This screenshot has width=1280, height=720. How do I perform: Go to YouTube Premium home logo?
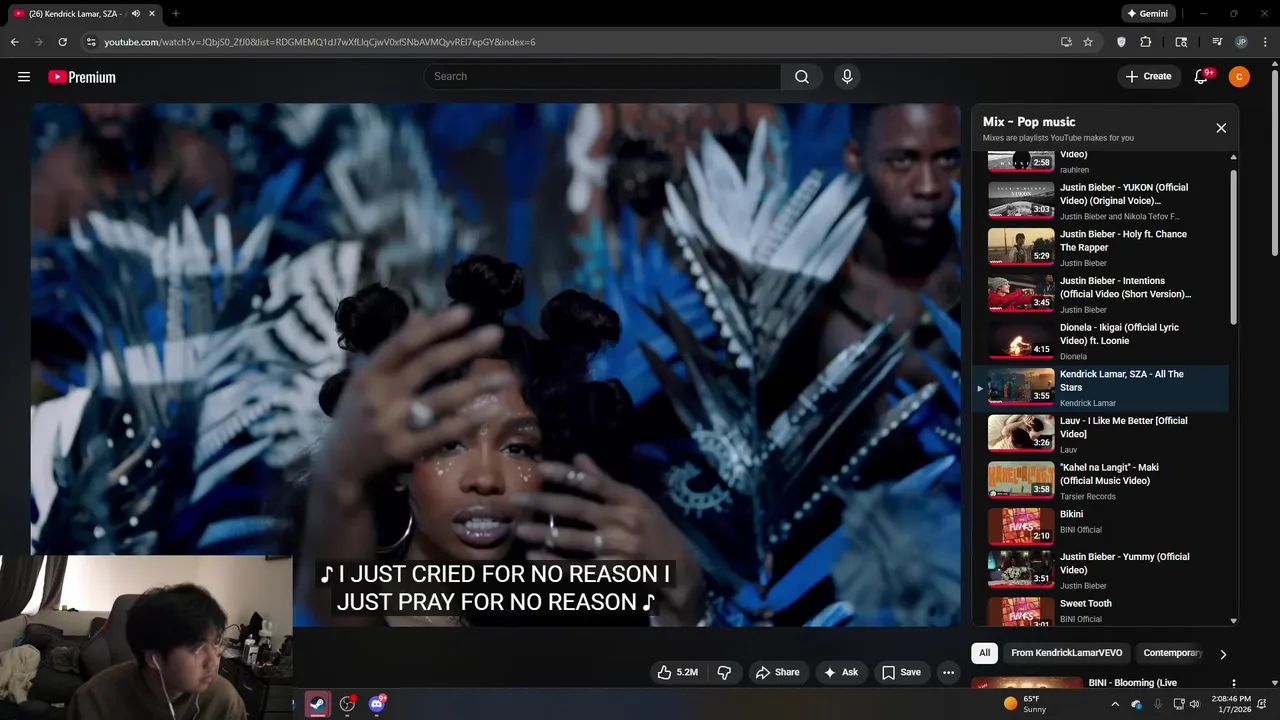coord(82,77)
